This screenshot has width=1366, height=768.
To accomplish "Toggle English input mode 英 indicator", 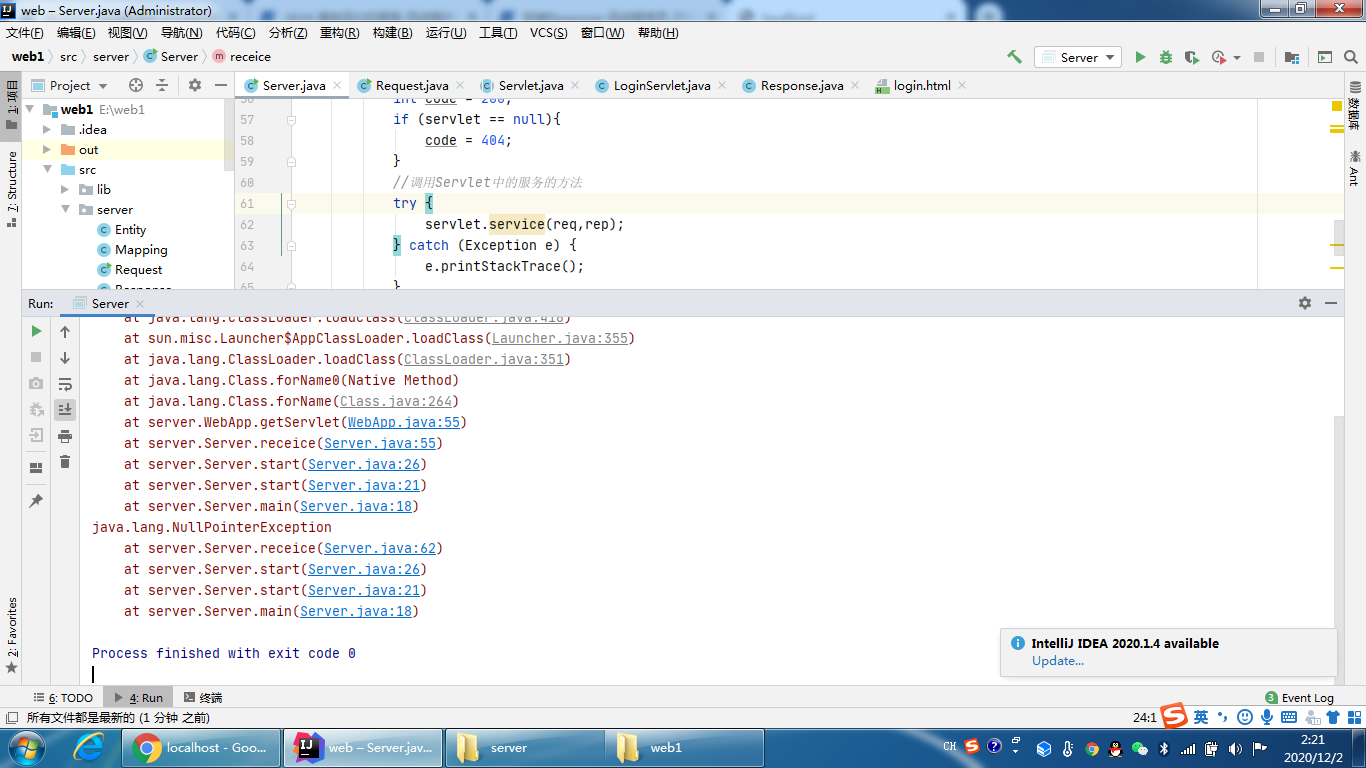I will pos(1200,717).
